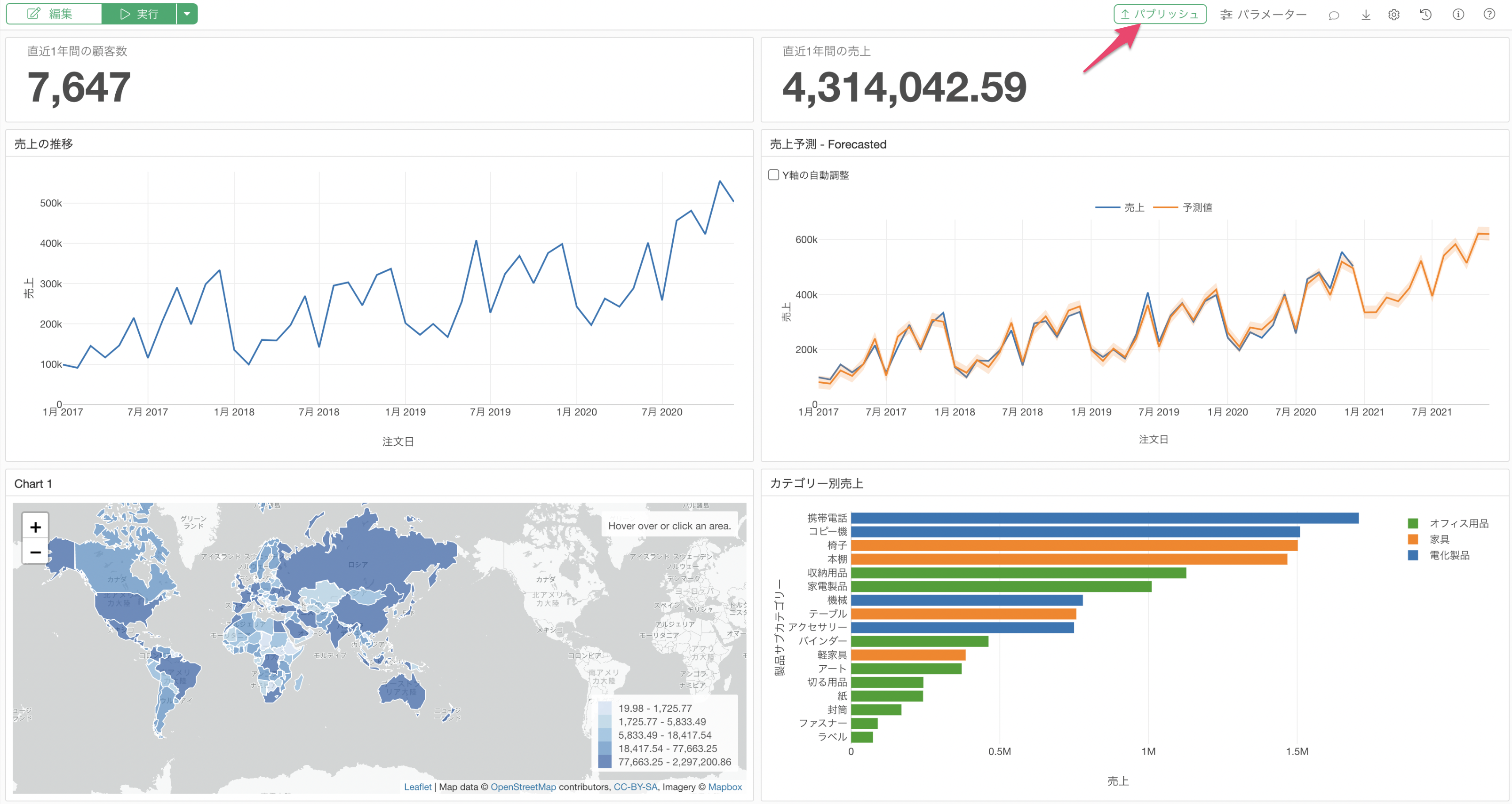The width and height of the screenshot is (1512, 804).
Task: Click the 編集 edit button
Action: (54, 14)
